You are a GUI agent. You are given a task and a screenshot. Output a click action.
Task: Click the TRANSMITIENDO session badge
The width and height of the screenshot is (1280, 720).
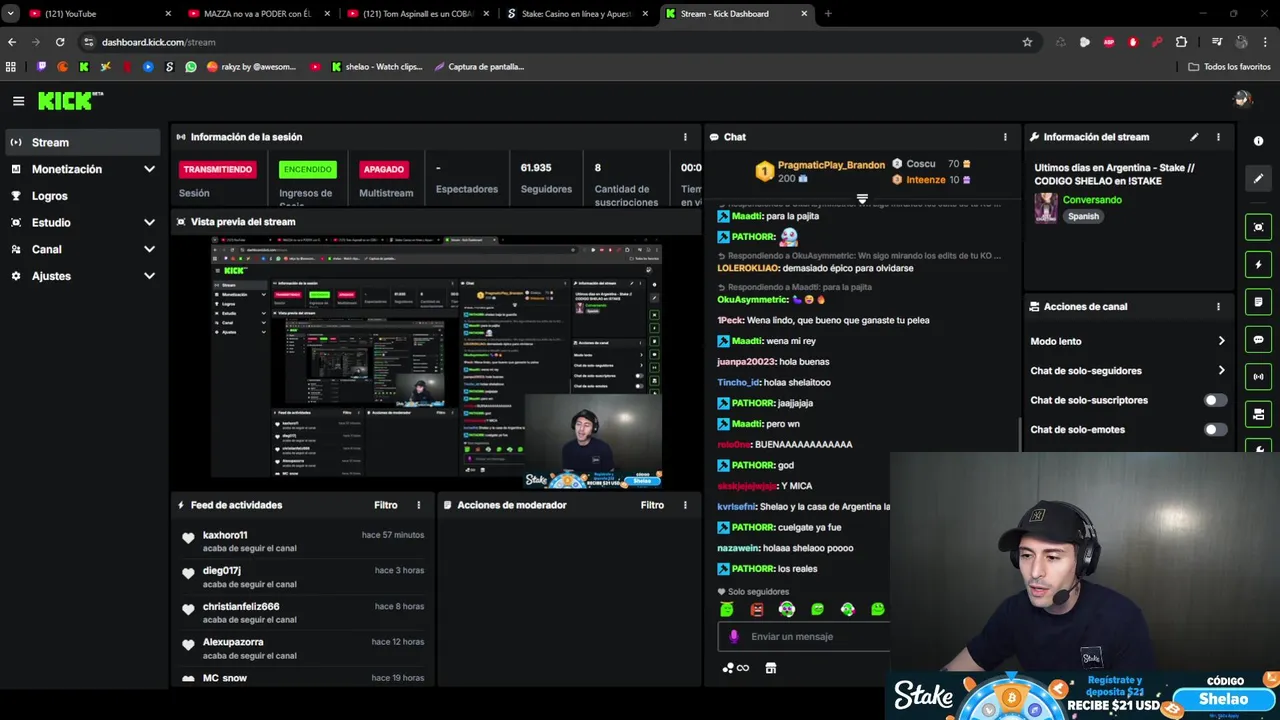tap(217, 169)
